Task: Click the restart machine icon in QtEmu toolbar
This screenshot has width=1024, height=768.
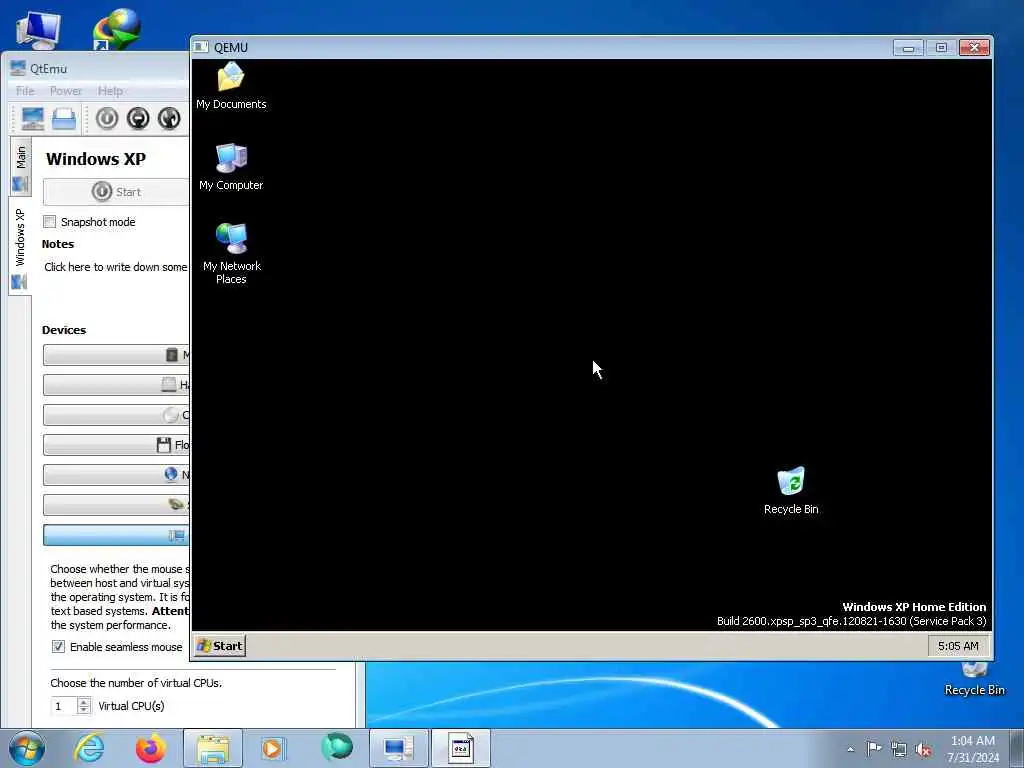Action: (x=169, y=118)
